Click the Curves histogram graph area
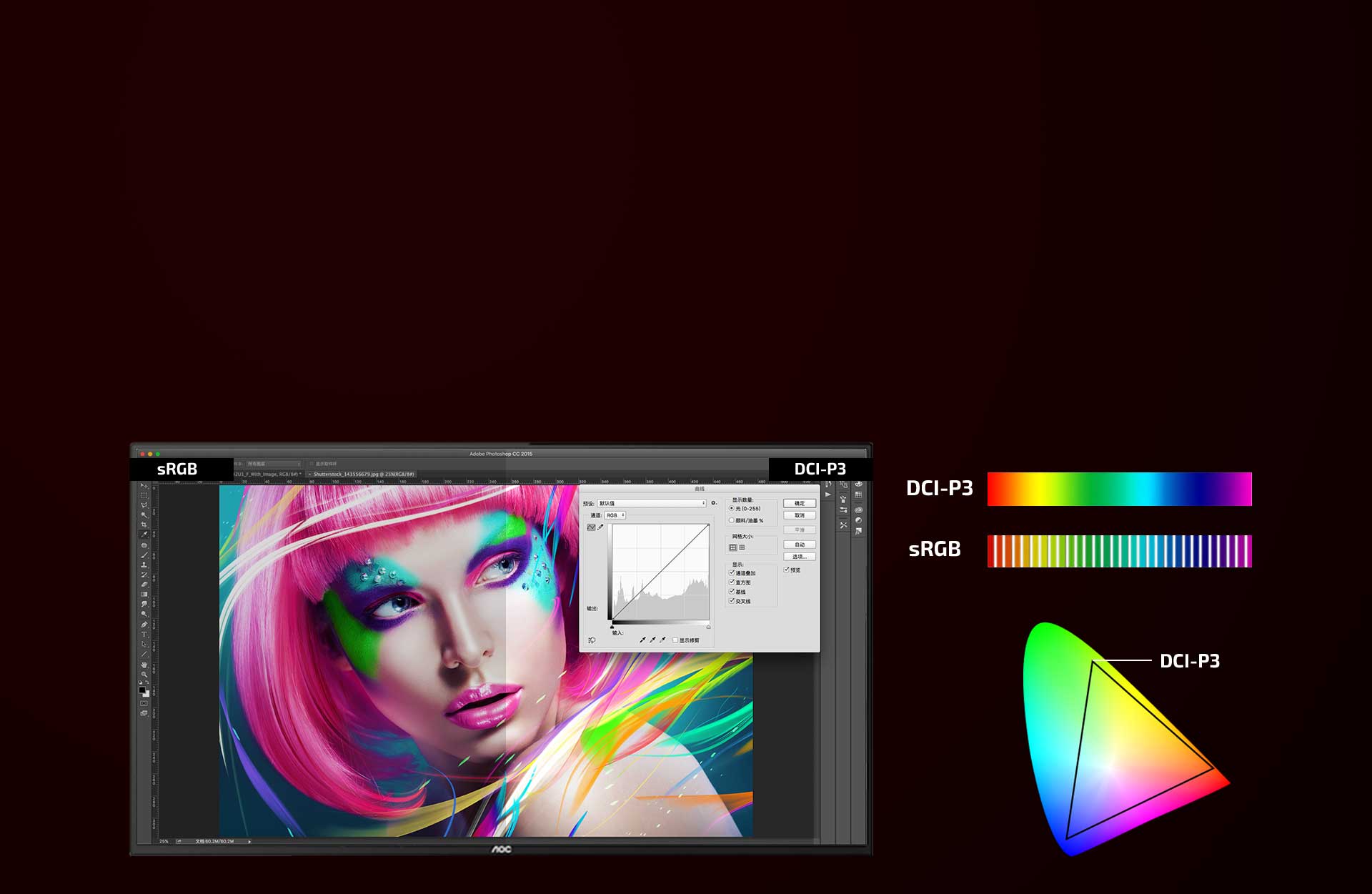Image resolution: width=1372 pixels, height=894 pixels. (660, 572)
